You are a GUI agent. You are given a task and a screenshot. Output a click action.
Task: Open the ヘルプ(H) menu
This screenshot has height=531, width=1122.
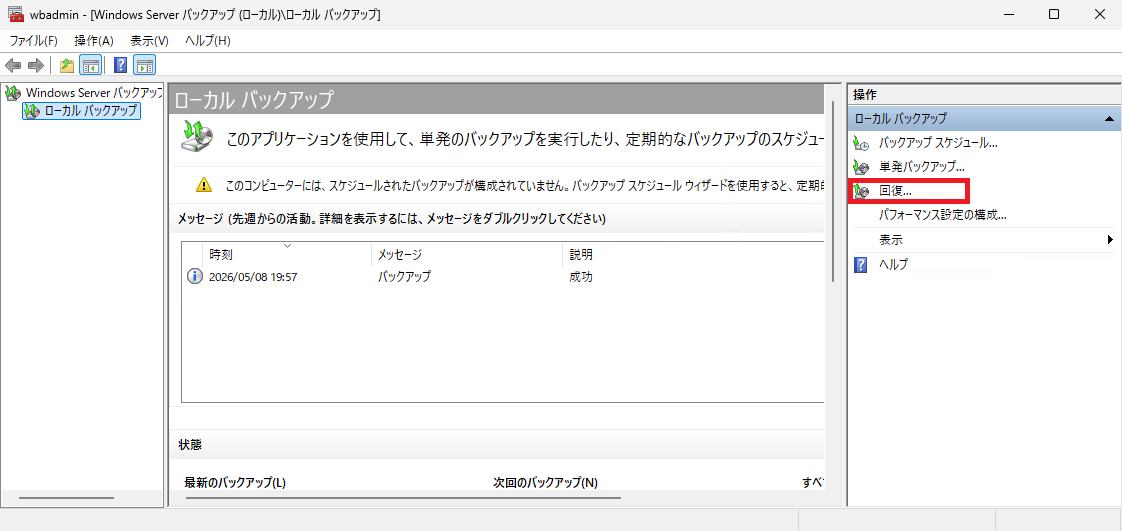point(208,41)
